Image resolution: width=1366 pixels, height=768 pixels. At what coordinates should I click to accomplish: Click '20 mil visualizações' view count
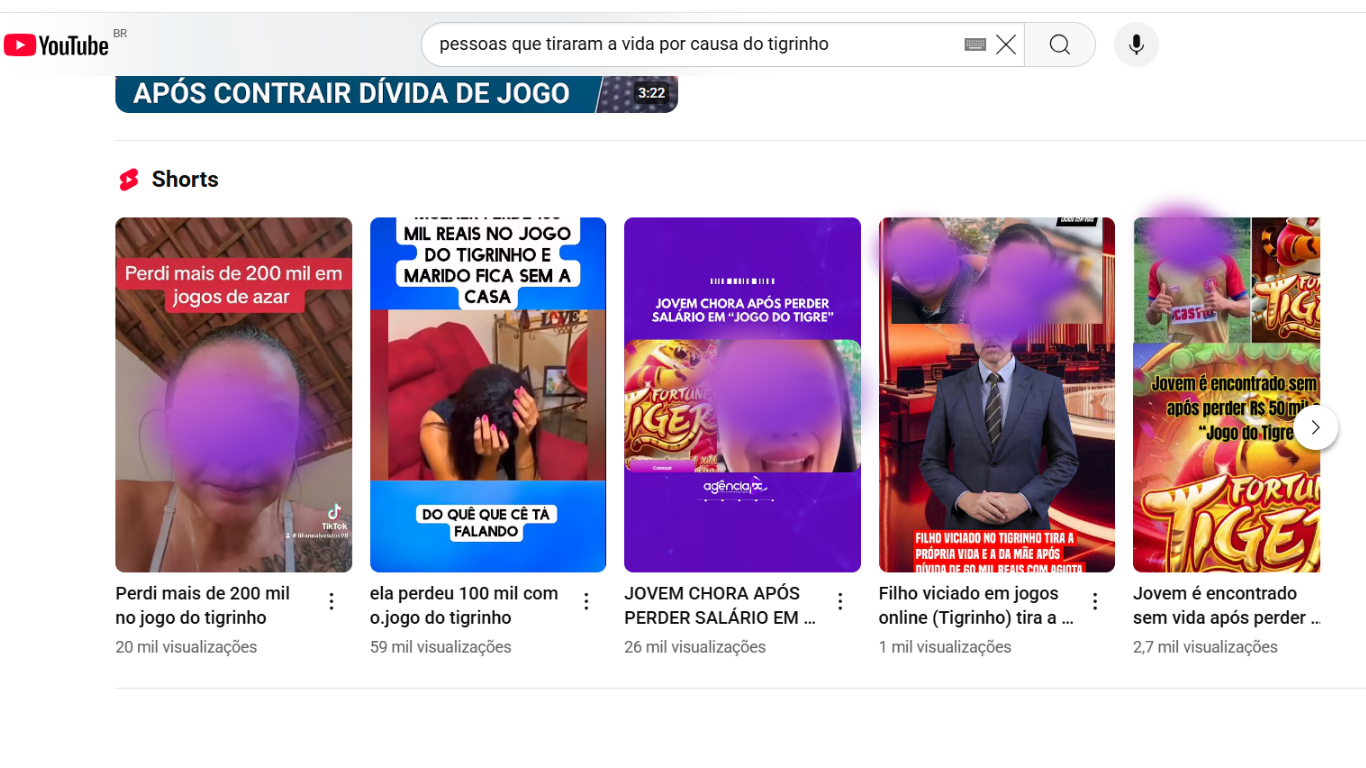[x=186, y=647]
